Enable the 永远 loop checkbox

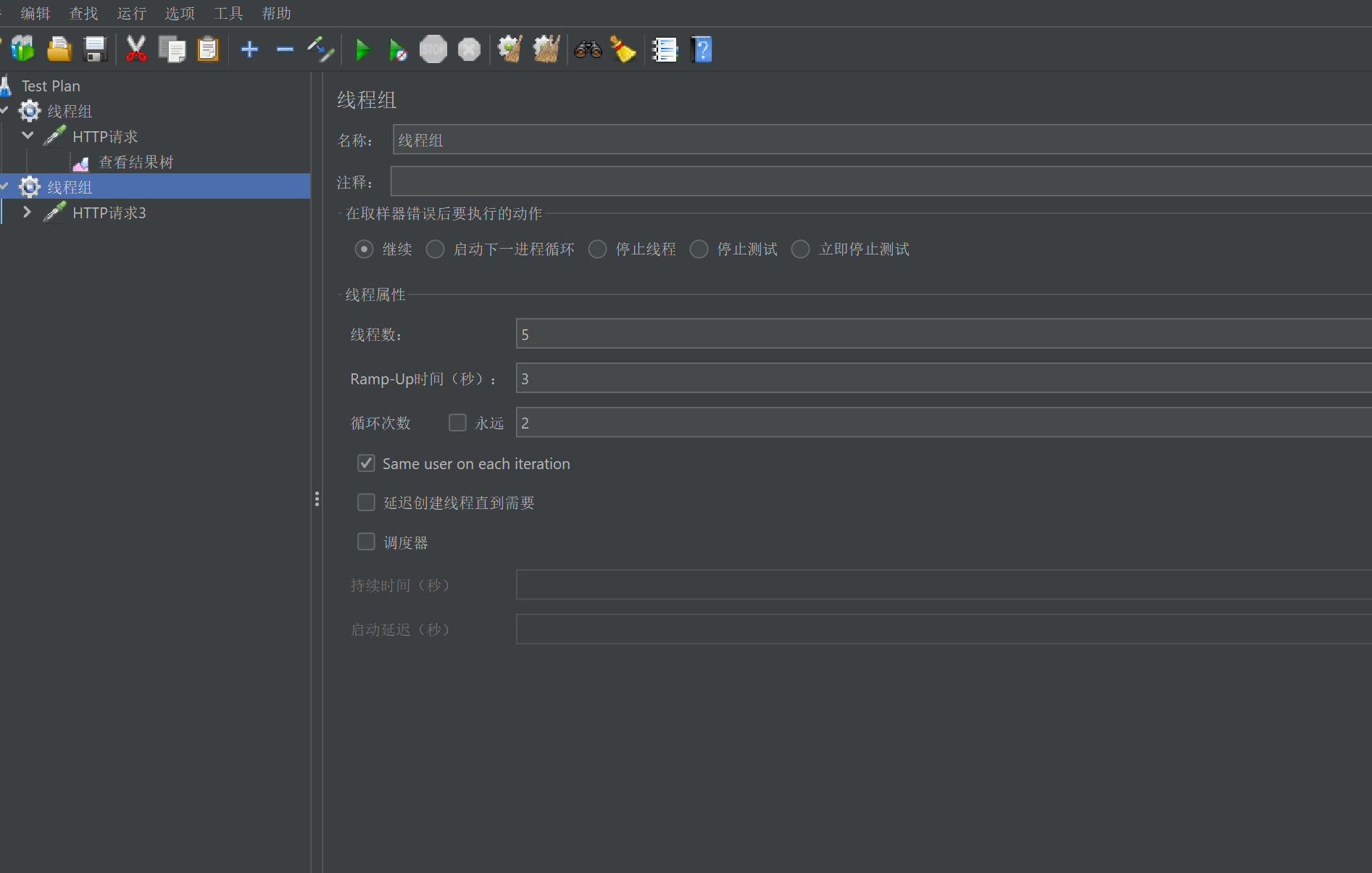[457, 423]
